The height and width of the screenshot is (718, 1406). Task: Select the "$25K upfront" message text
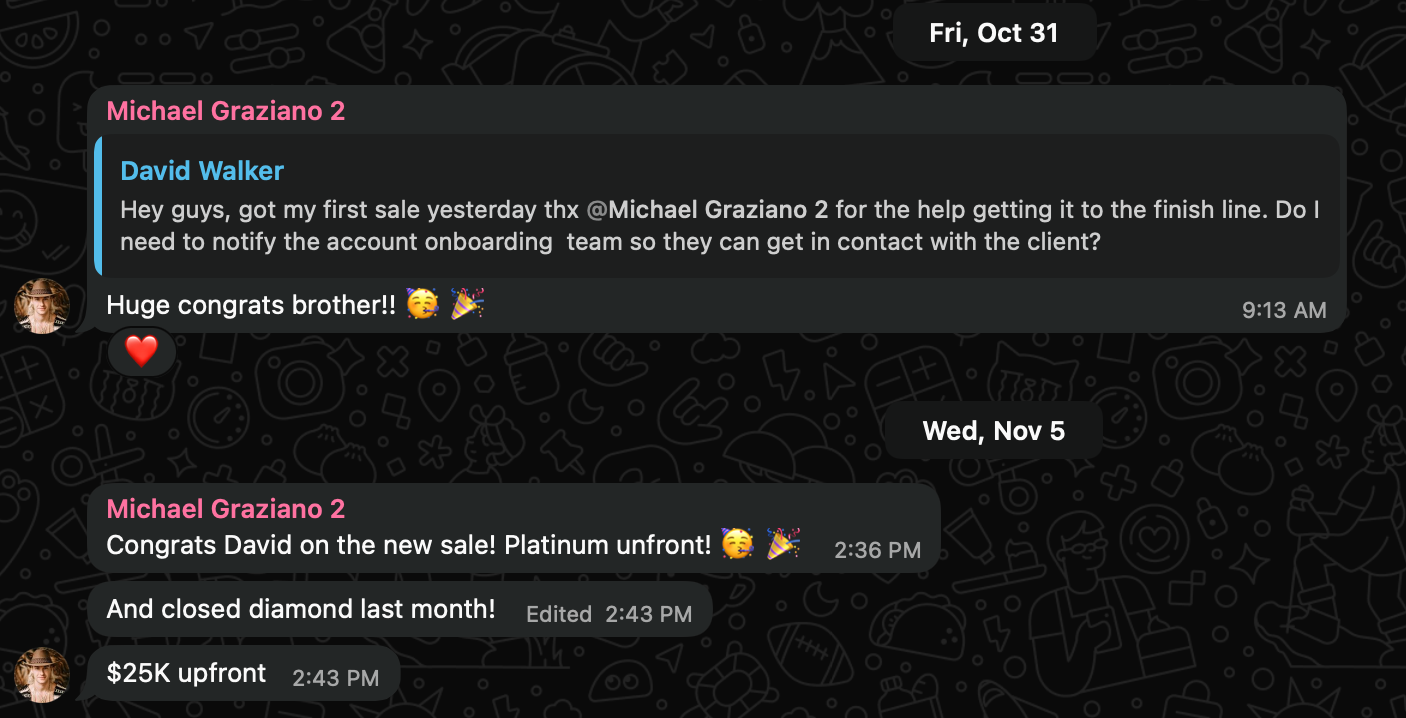(x=187, y=673)
